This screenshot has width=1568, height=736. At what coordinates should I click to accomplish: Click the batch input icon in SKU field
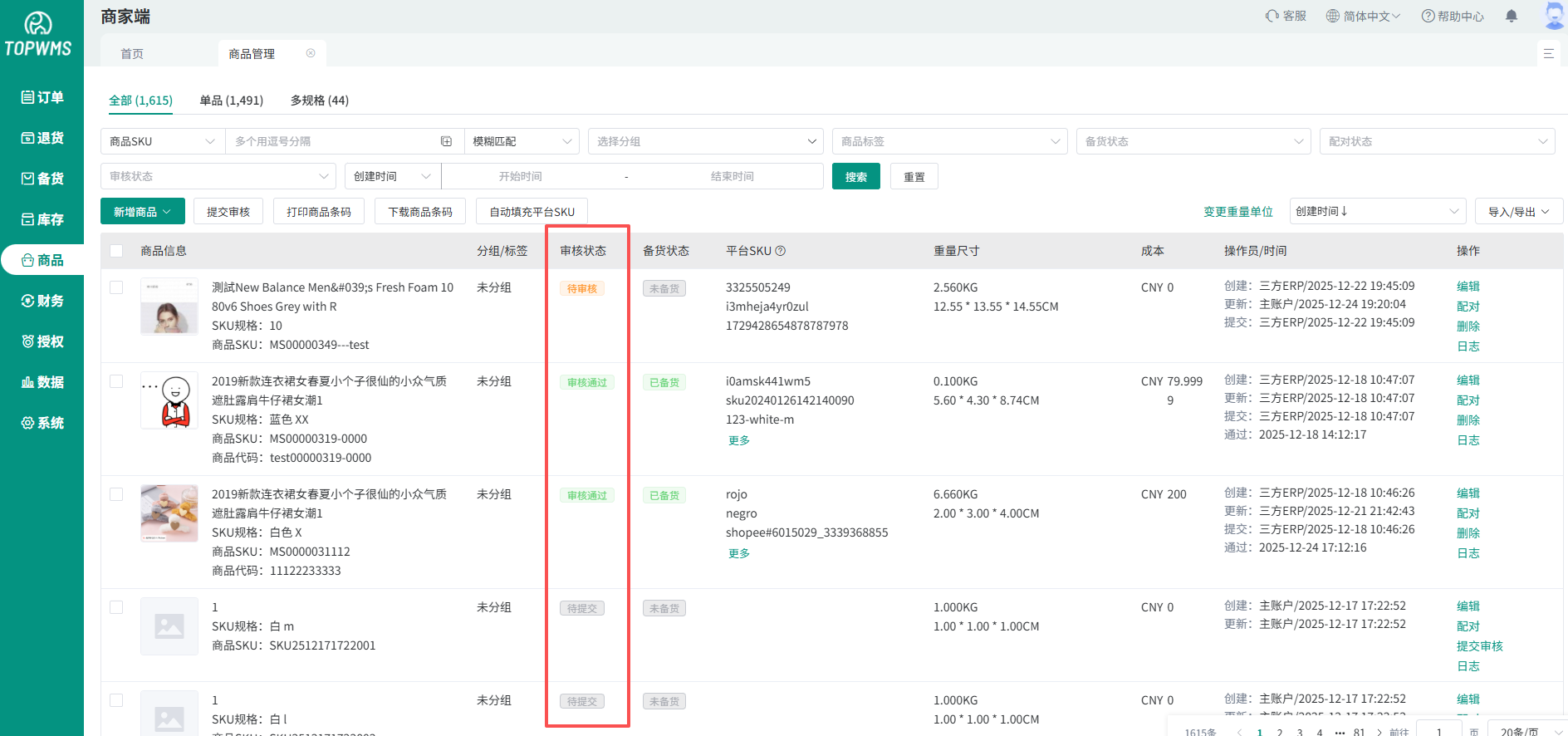[446, 141]
